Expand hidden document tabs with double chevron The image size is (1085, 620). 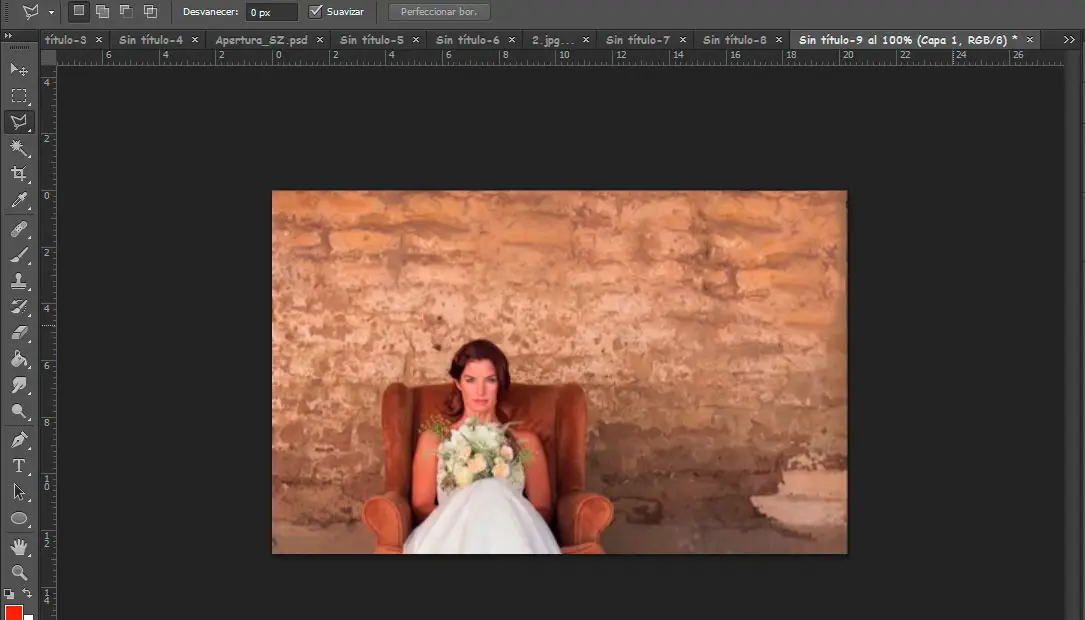1069,40
